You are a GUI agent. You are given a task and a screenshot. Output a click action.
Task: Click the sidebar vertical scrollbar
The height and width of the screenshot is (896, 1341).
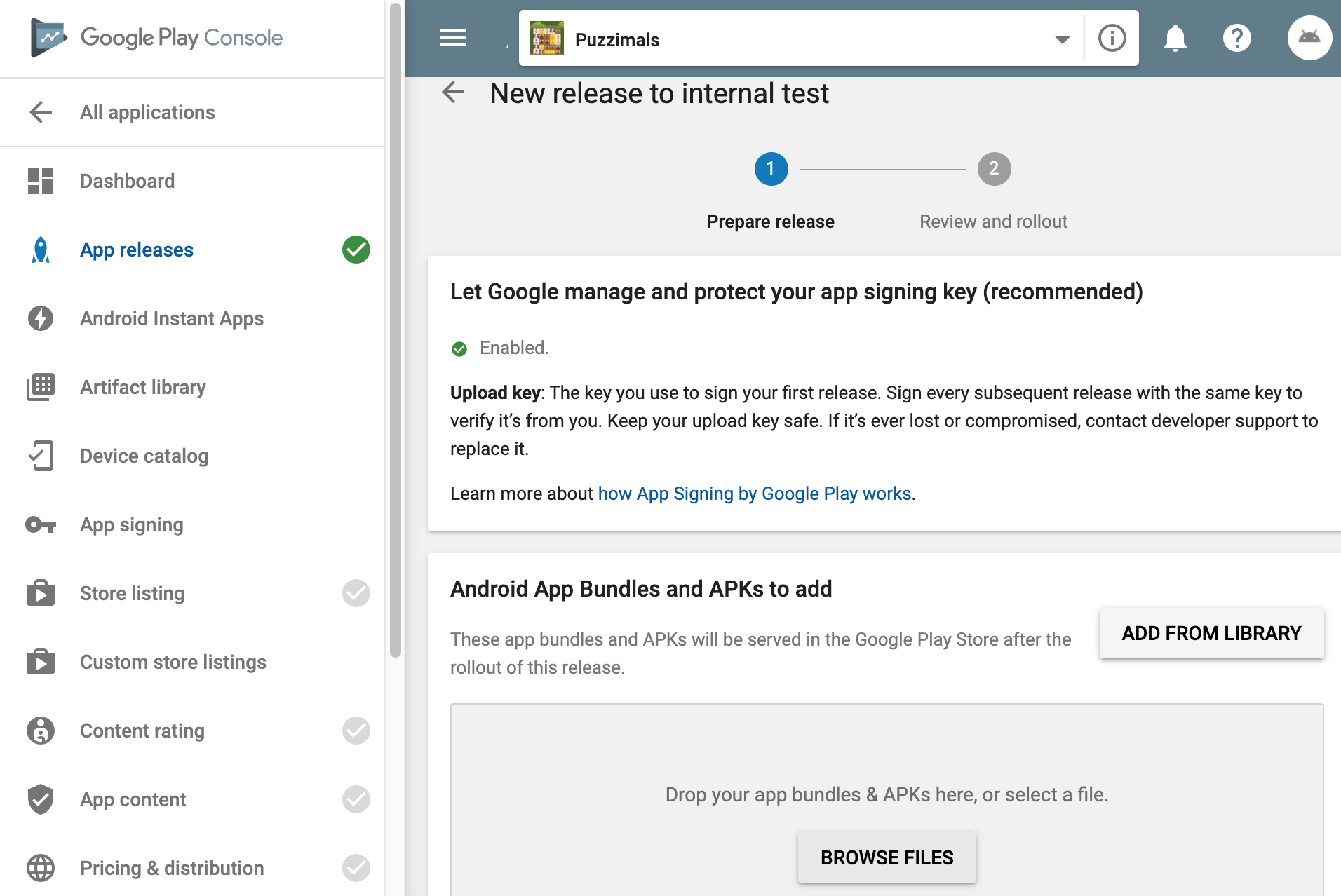click(x=396, y=330)
